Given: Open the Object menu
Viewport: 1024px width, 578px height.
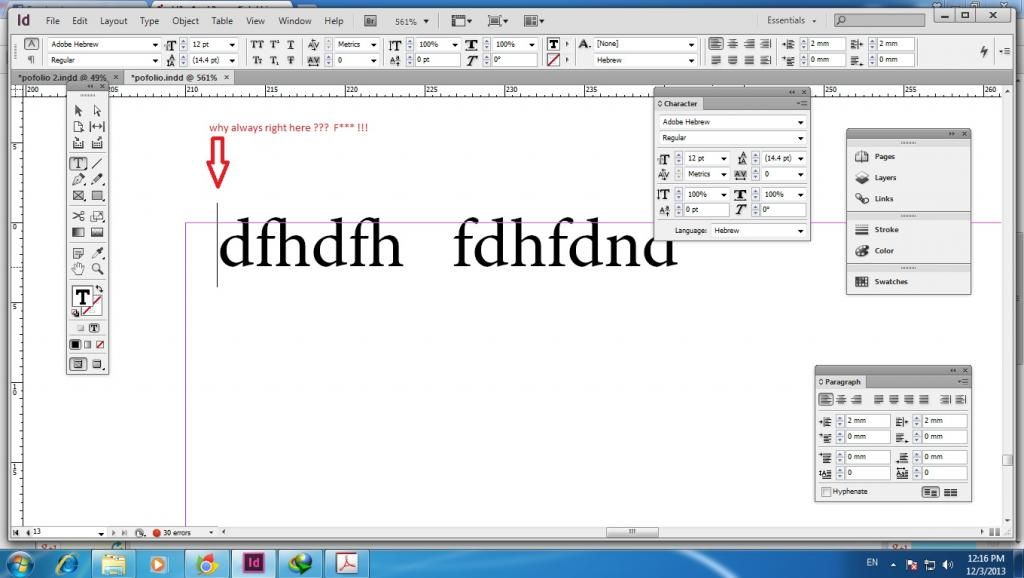Looking at the screenshot, I should (185, 21).
